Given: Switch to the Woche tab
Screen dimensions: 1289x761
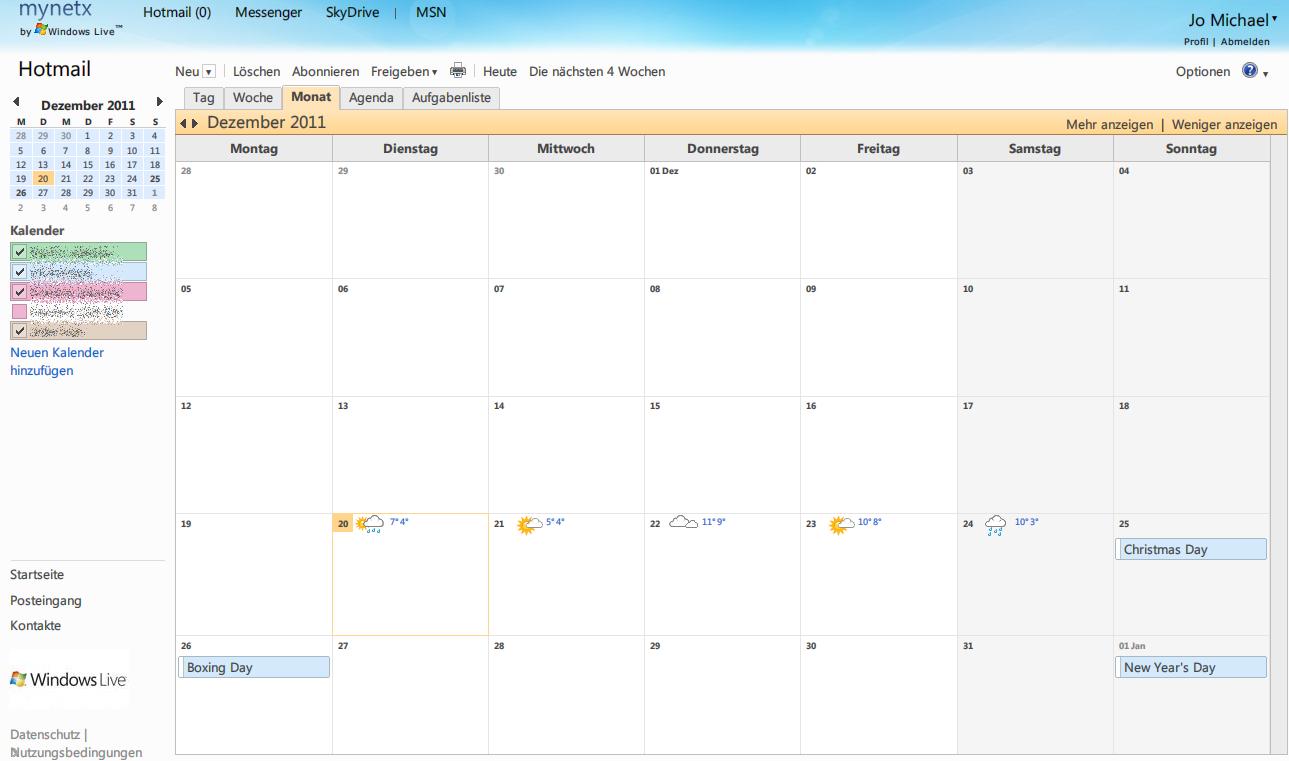Looking at the screenshot, I should (253, 98).
